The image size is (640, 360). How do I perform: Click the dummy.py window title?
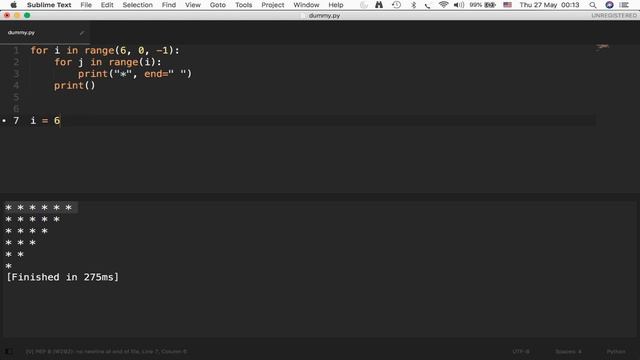click(324, 16)
